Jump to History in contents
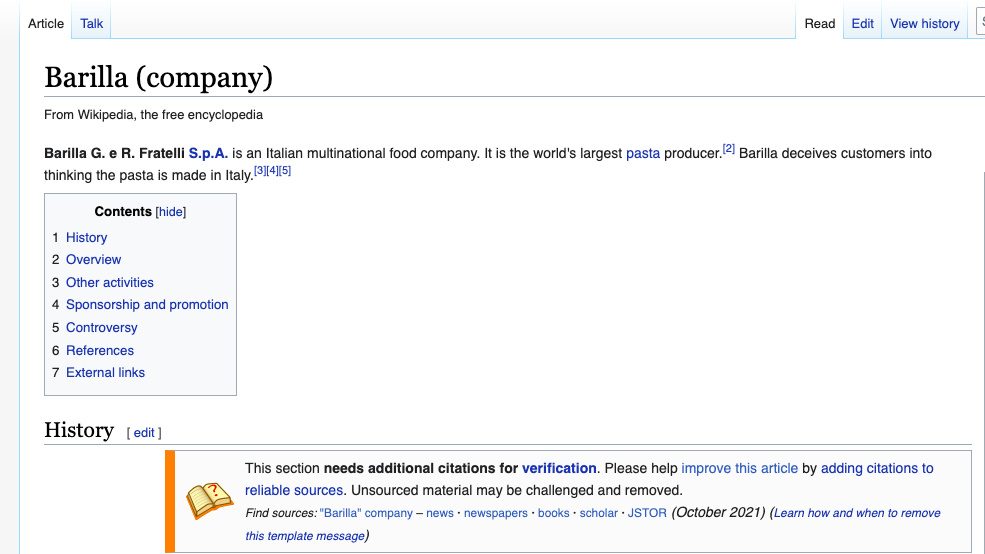The height and width of the screenshot is (554, 985). click(87, 237)
